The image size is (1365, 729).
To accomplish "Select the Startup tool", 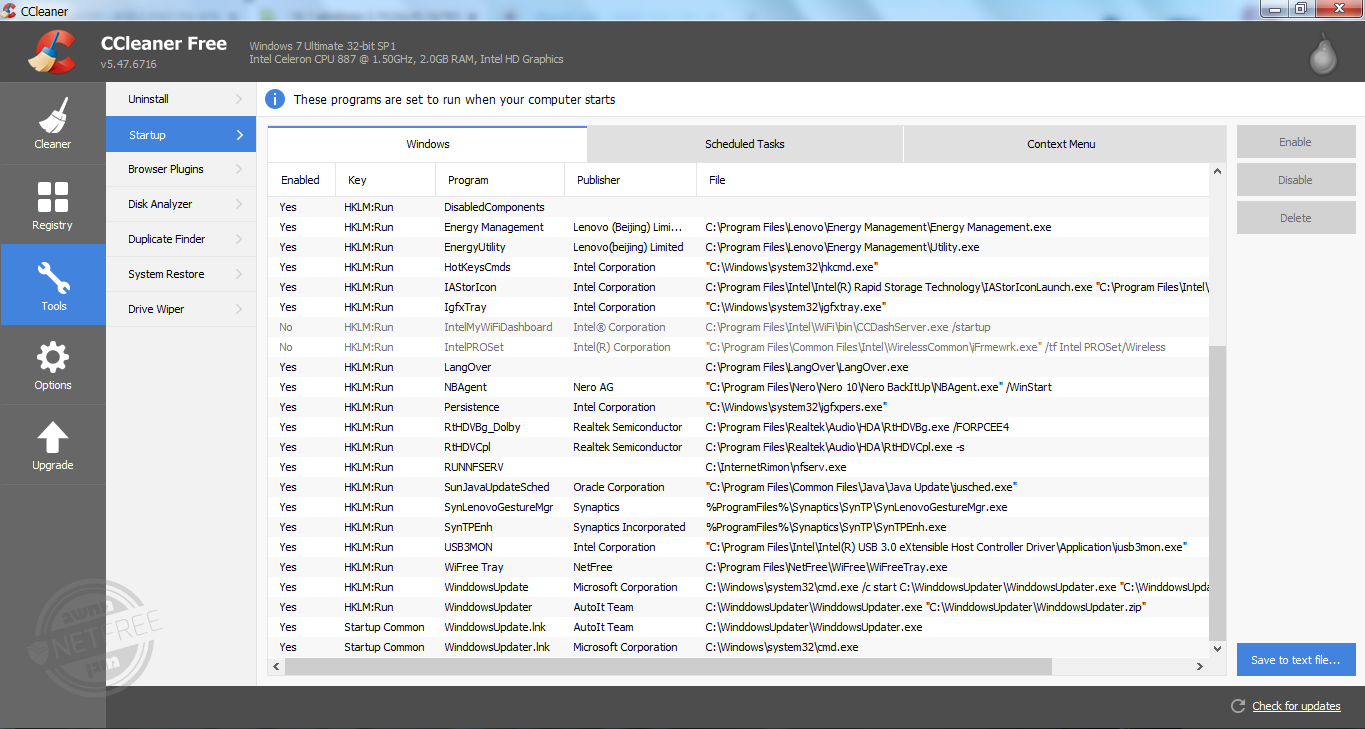I will click(x=181, y=135).
